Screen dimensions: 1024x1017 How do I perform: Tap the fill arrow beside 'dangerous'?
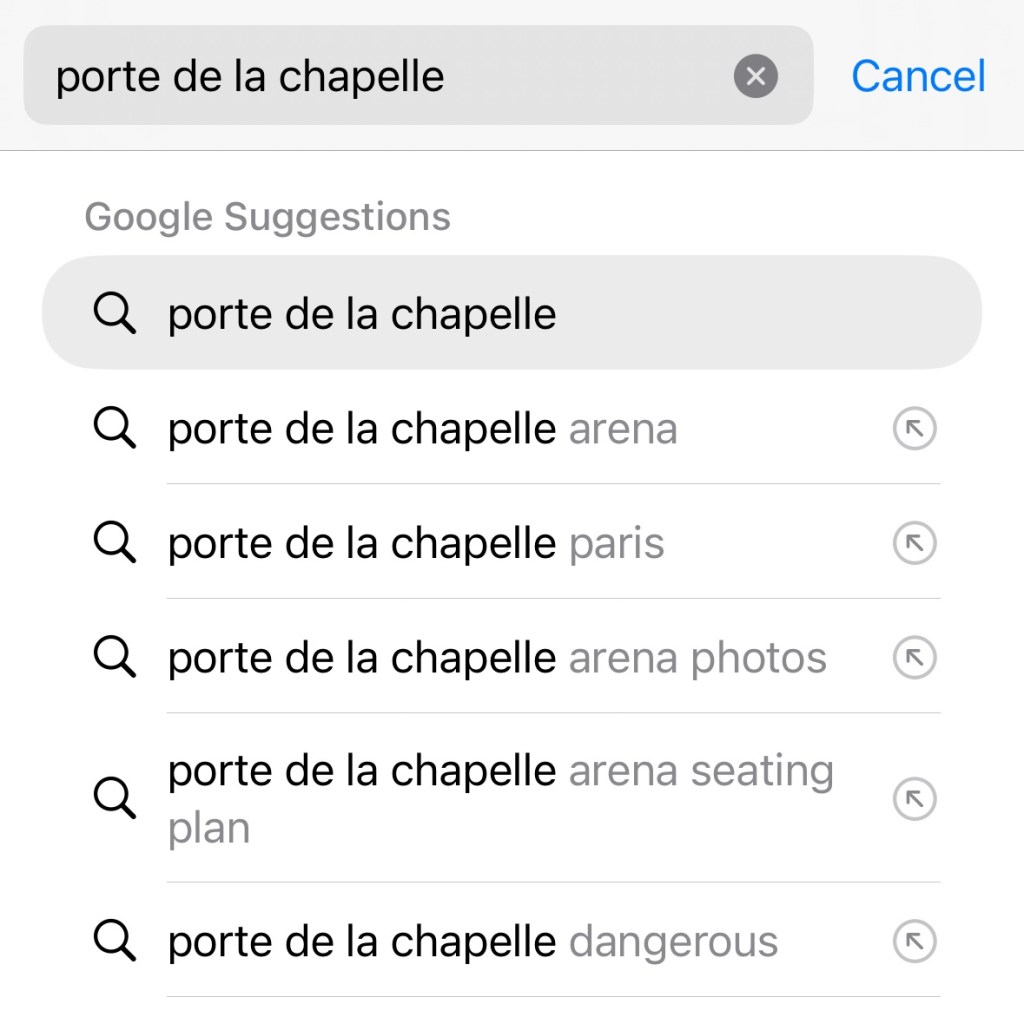coord(913,941)
